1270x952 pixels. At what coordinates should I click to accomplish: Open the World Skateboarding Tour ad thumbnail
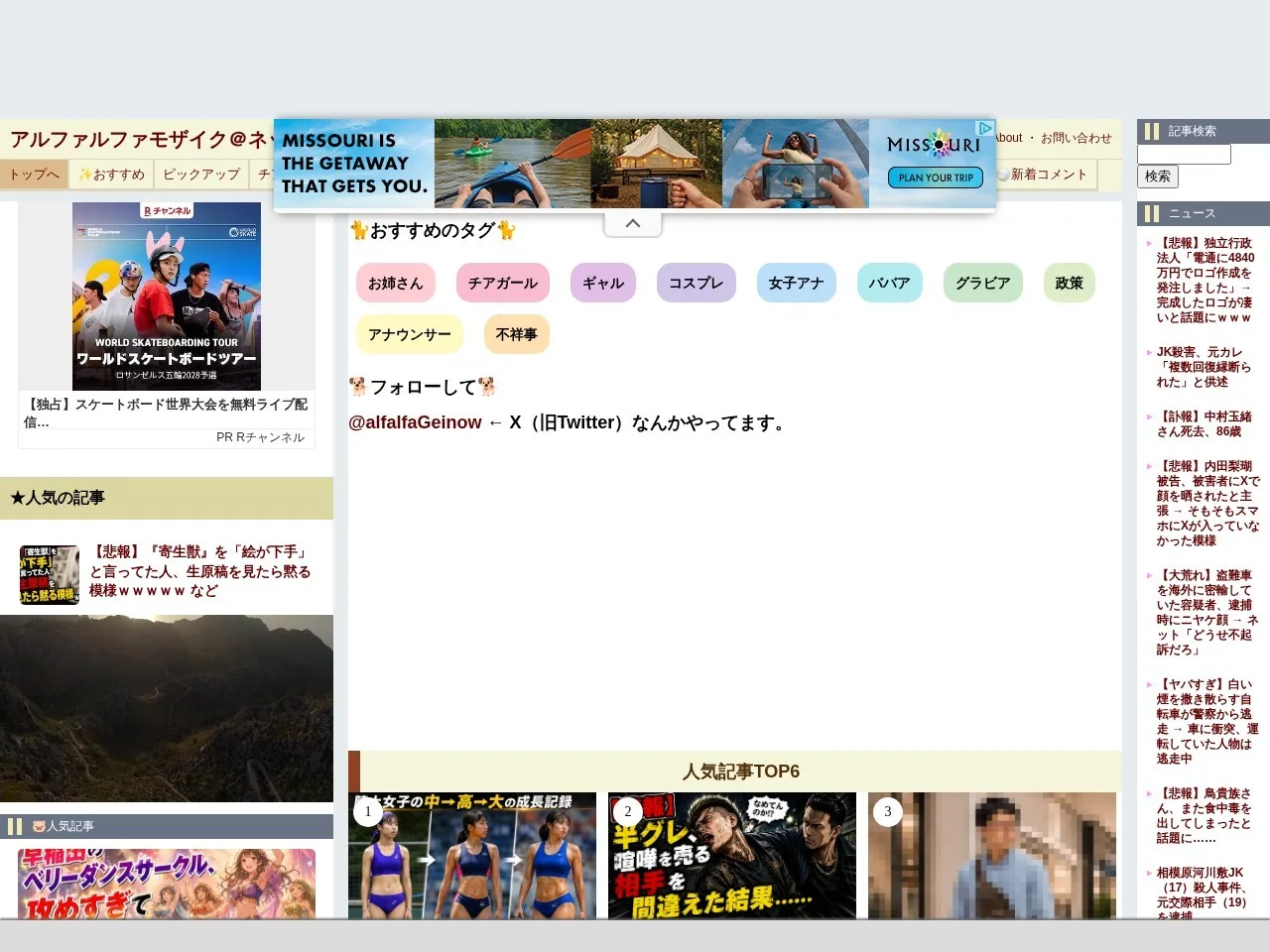167,297
